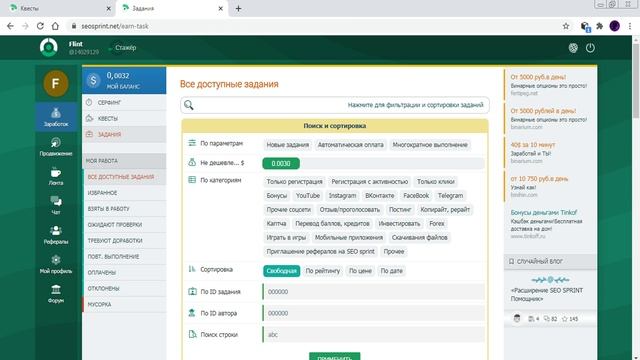This screenshot has width=640, height=360.
Task: Open Задания menu item
Action: (124, 134)
